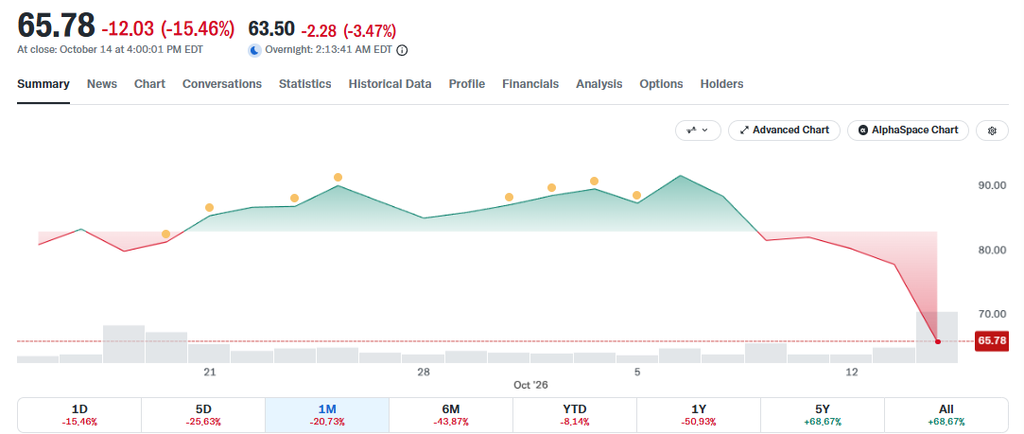The height and width of the screenshot is (434, 1024).
Task: Click the tallest volume bar at right
Action: 937,337
